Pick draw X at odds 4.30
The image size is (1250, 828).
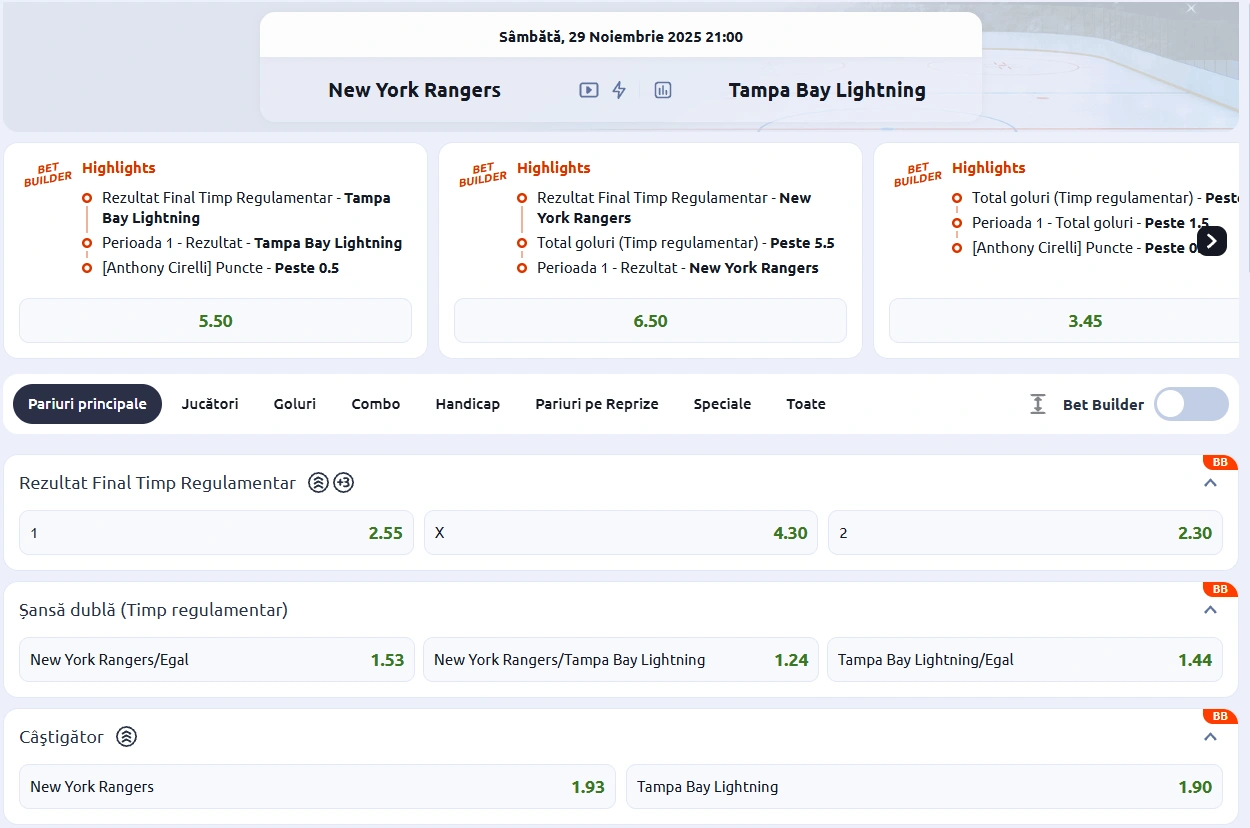coord(620,533)
